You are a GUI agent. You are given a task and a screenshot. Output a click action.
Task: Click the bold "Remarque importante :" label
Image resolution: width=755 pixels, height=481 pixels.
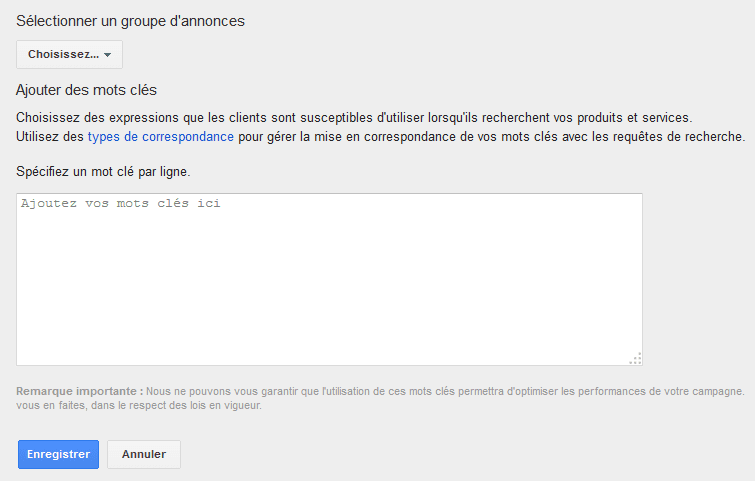click(x=80, y=391)
